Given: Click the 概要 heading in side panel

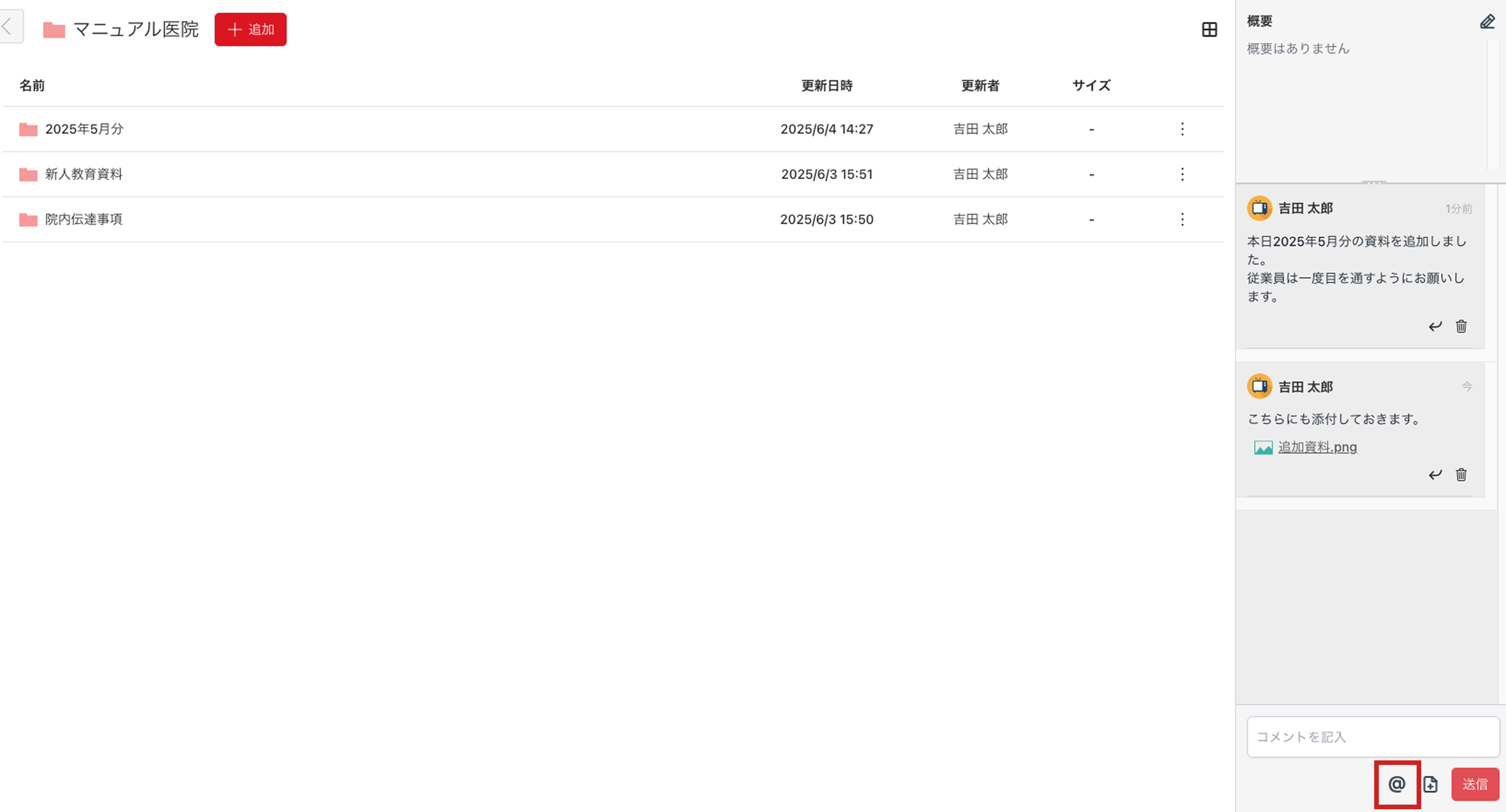Looking at the screenshot, I should coord(1259,22).
